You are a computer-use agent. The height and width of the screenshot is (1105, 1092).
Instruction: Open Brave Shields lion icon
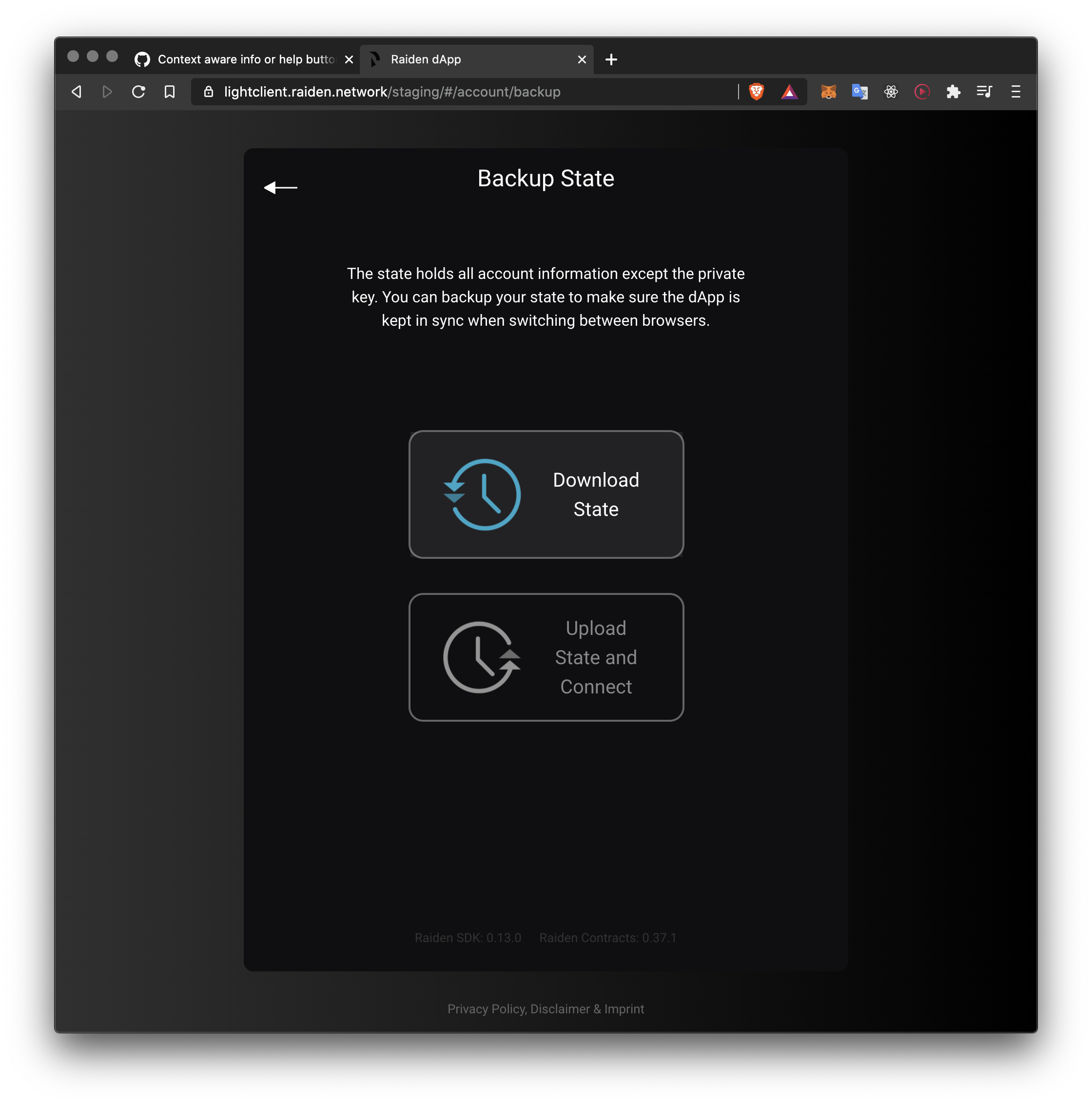(756, 92)
